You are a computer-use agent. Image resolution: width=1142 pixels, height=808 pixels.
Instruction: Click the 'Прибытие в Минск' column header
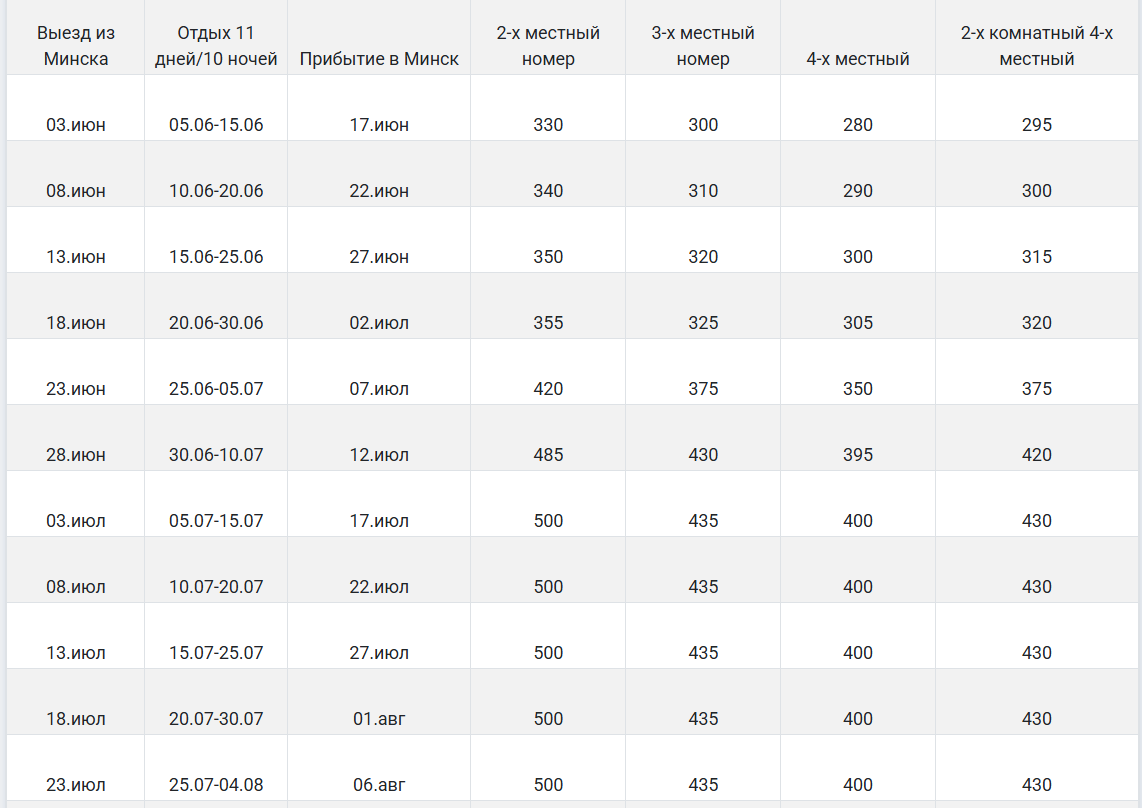point(379,59)
